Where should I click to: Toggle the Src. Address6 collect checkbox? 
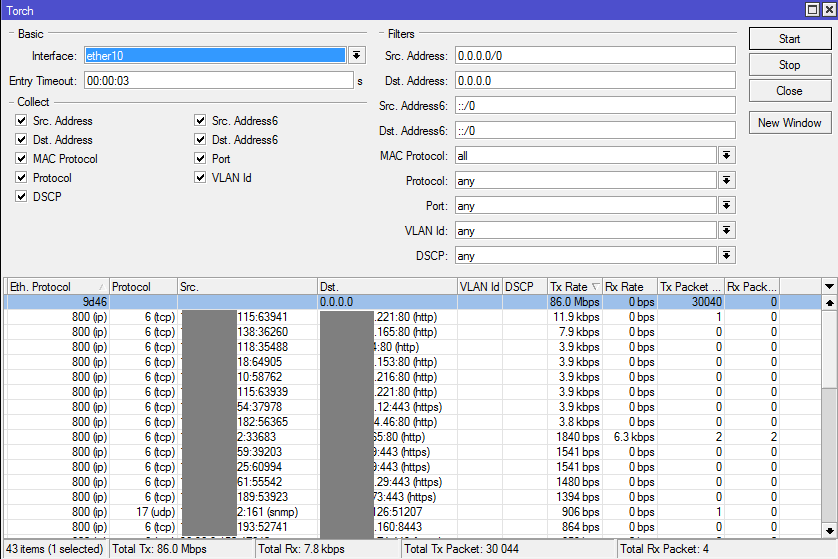[200, 120]
